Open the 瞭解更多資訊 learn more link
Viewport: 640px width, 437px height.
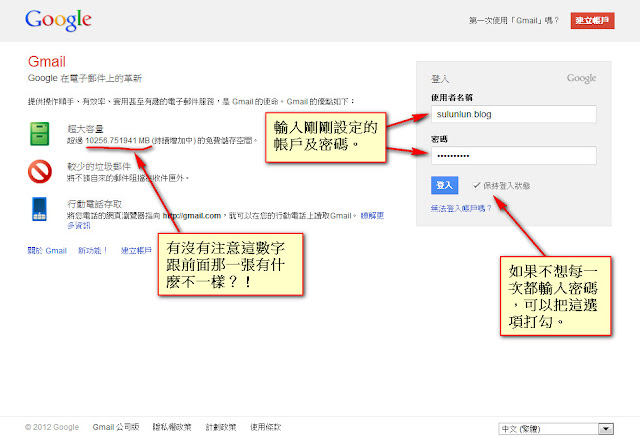click(x=372, y=215)
